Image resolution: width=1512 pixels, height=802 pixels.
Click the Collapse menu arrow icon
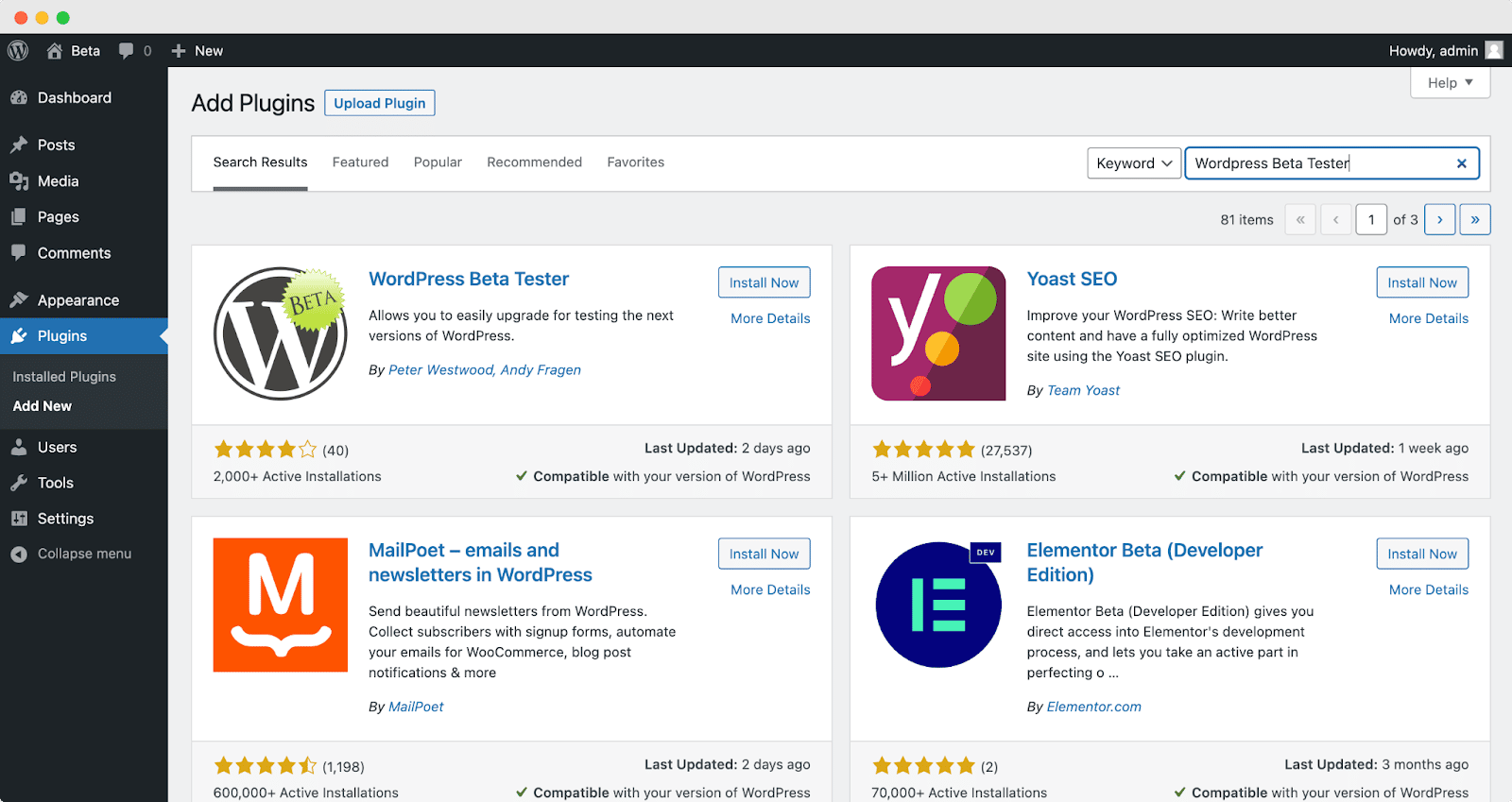click(19, 555)
